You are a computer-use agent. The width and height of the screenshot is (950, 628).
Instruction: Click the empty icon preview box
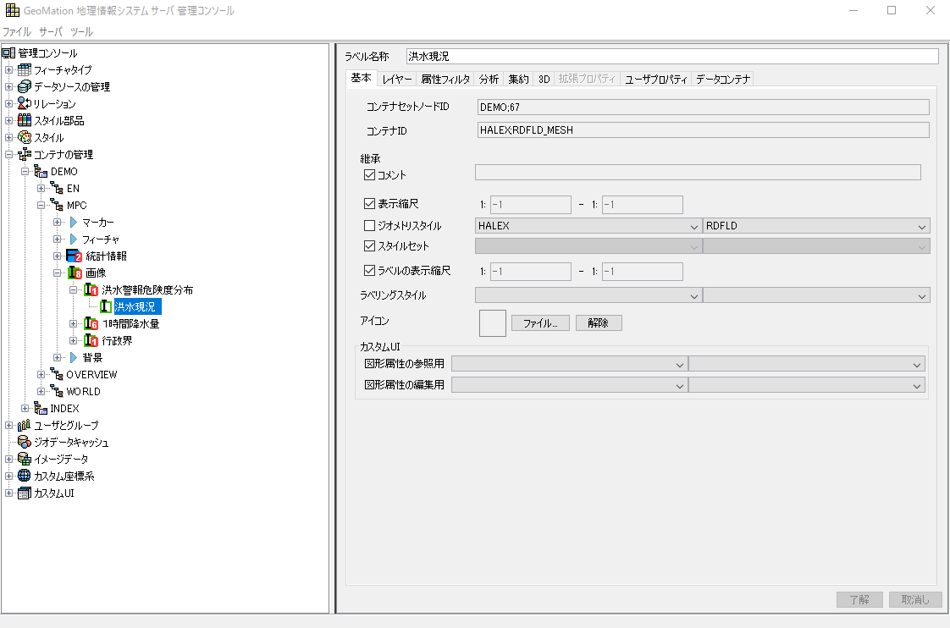coord(493,323)
